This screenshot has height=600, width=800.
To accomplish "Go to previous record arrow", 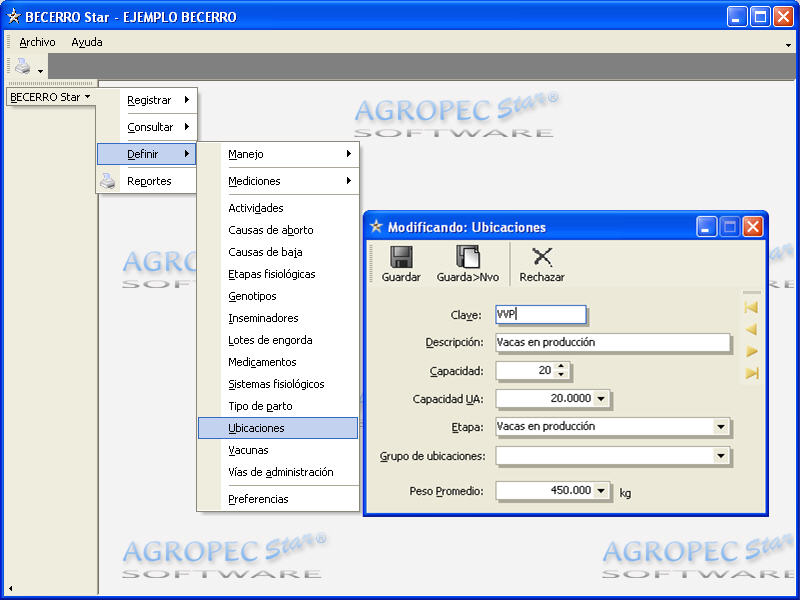I will tap(751, 330).
